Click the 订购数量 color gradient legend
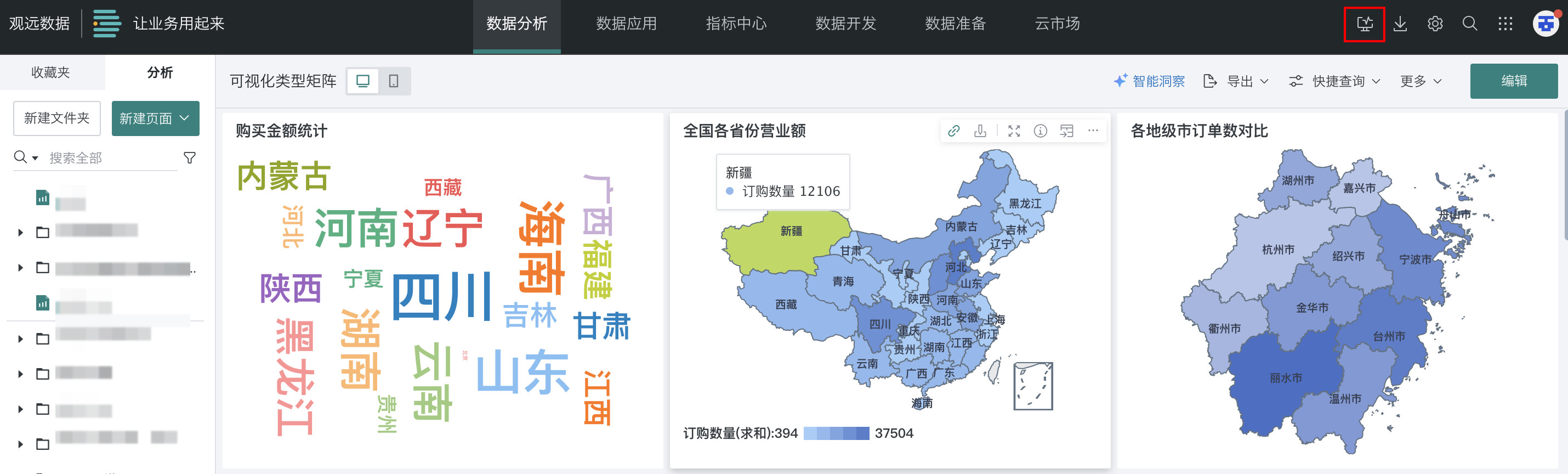The height and width of the screenshot is (474, 1568). click(836, 433)
